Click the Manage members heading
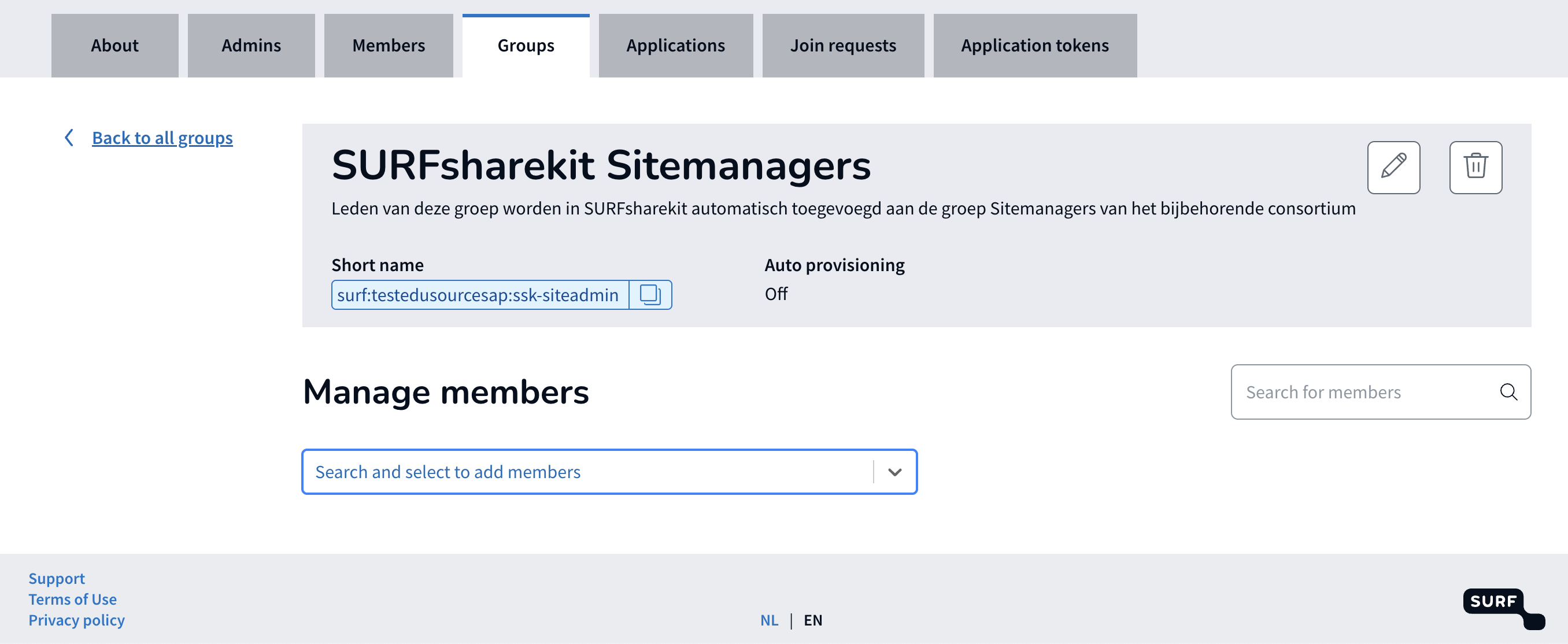This screenshot has width=1568, height=644. pos(446,391)
